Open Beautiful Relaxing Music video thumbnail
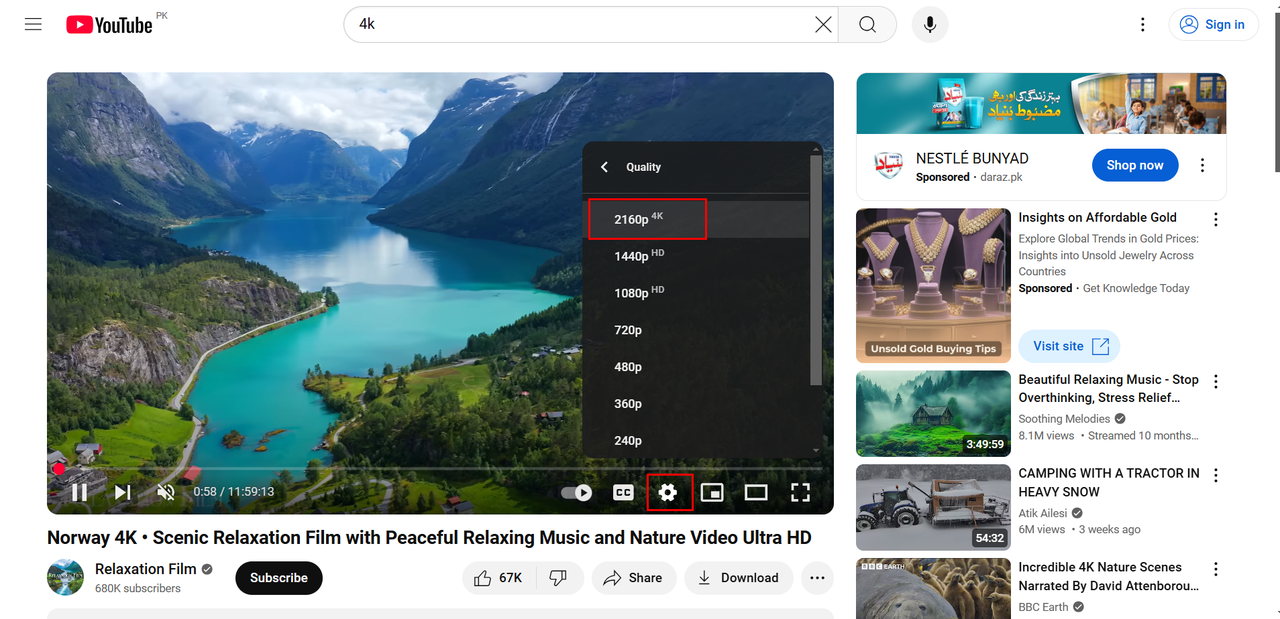 pos(933,414)
